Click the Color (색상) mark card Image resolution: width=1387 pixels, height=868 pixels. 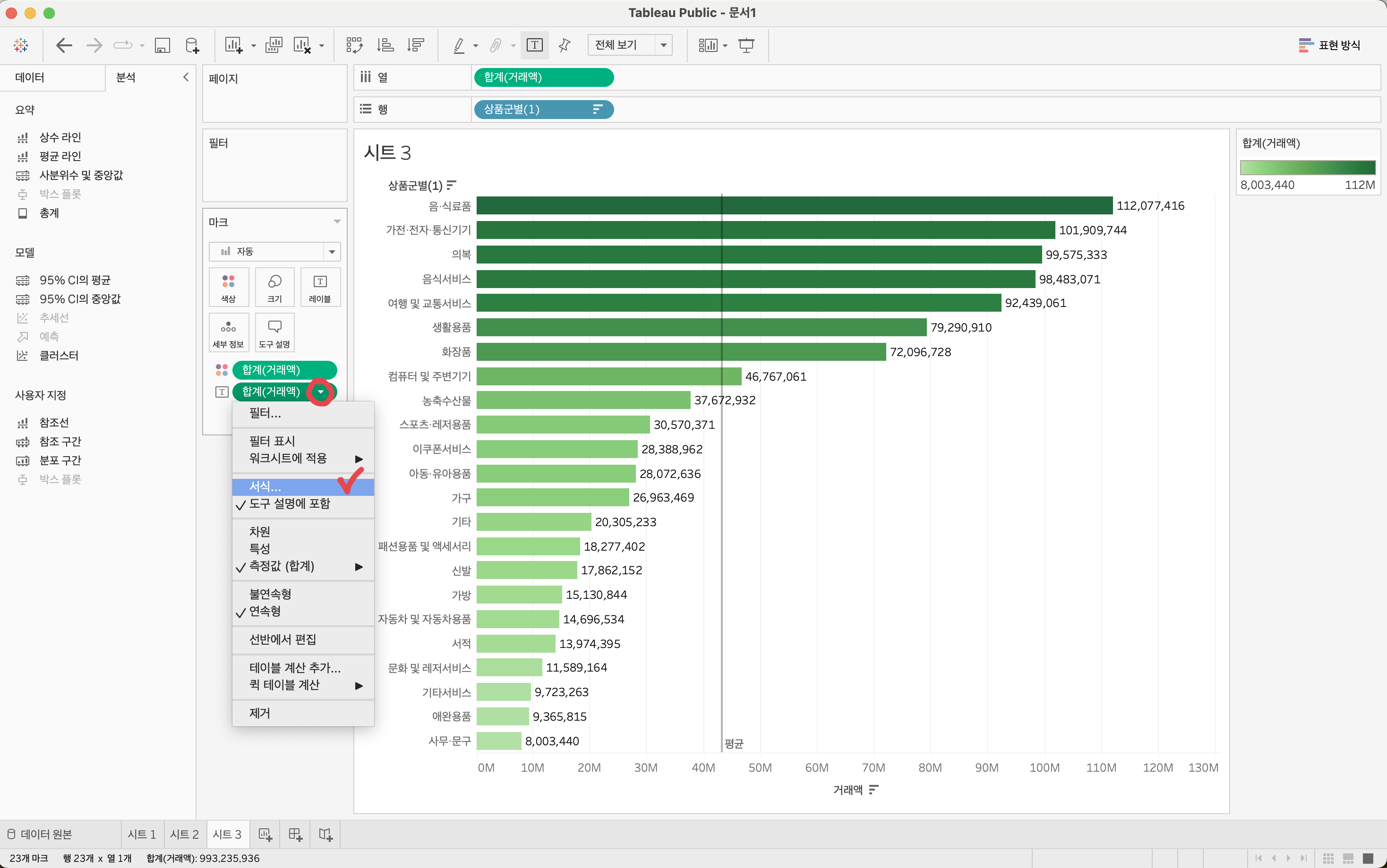(x=229, y=287)
